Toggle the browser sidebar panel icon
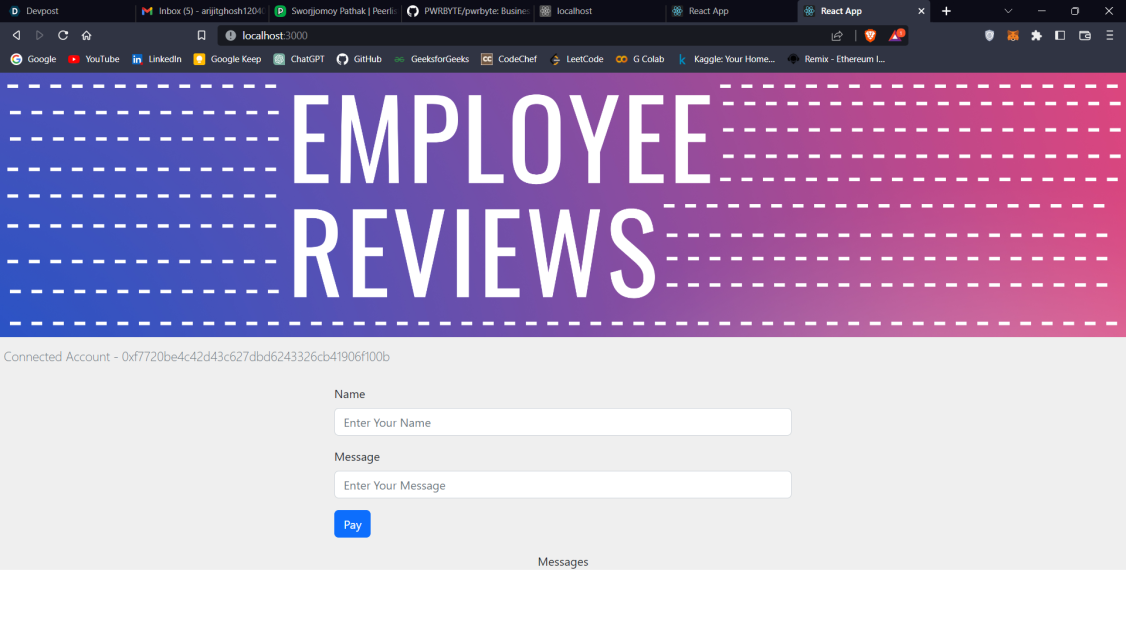 click(1060, 35)
